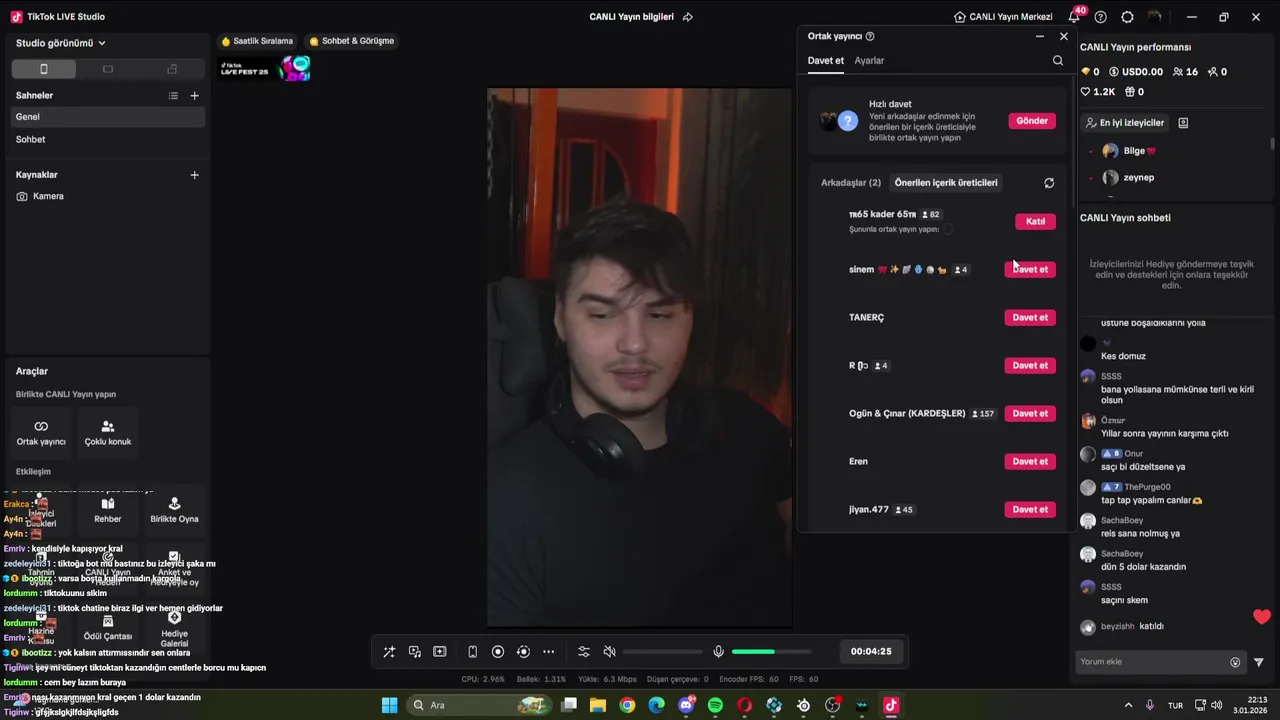Invite Ogün & Çınar with Davet et
The width and height of the screenshot is (1280, 720).
pyautogui.click(x=1030, y=413)
